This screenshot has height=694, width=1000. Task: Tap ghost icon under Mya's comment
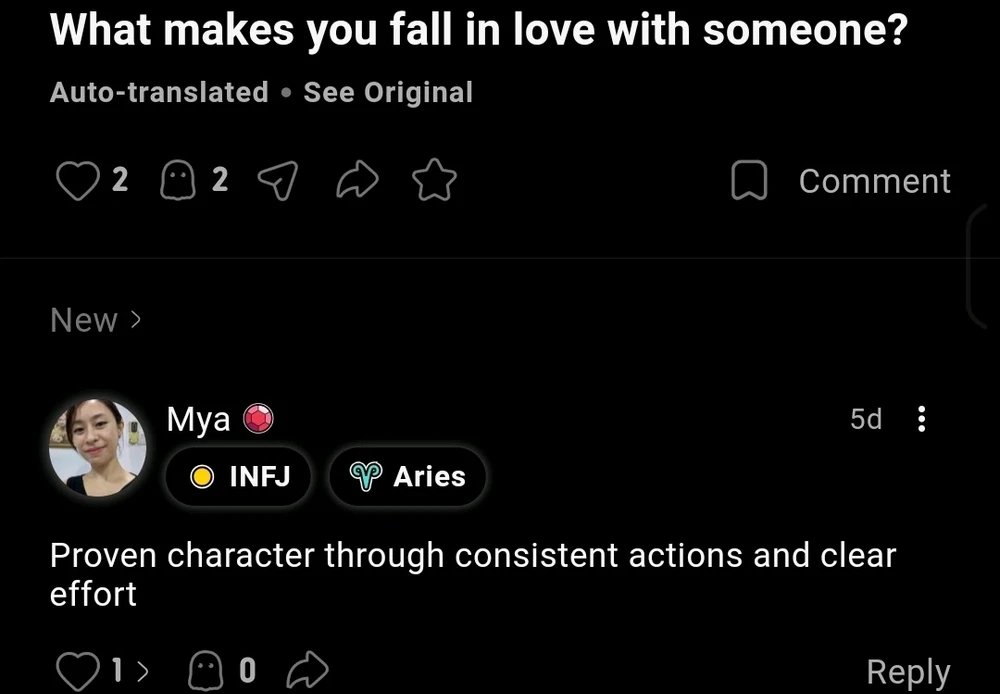206,671
